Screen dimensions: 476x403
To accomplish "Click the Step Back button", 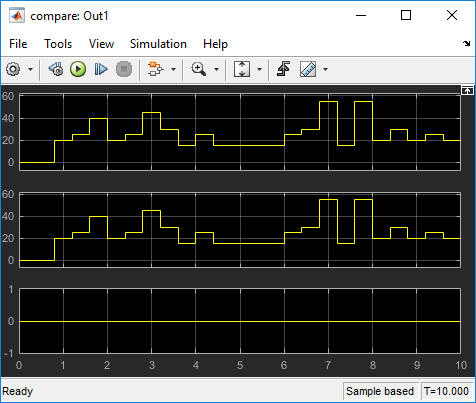I will point(56,69).
